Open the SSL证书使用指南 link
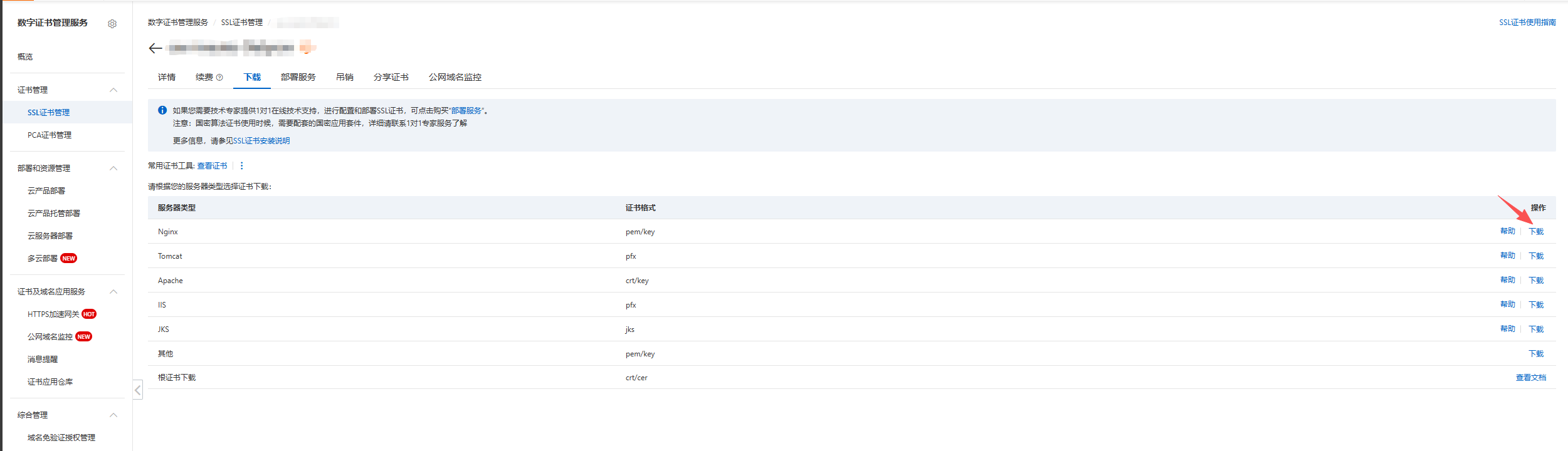This screenshot has height=451, width=1568. click(1527, 23)
